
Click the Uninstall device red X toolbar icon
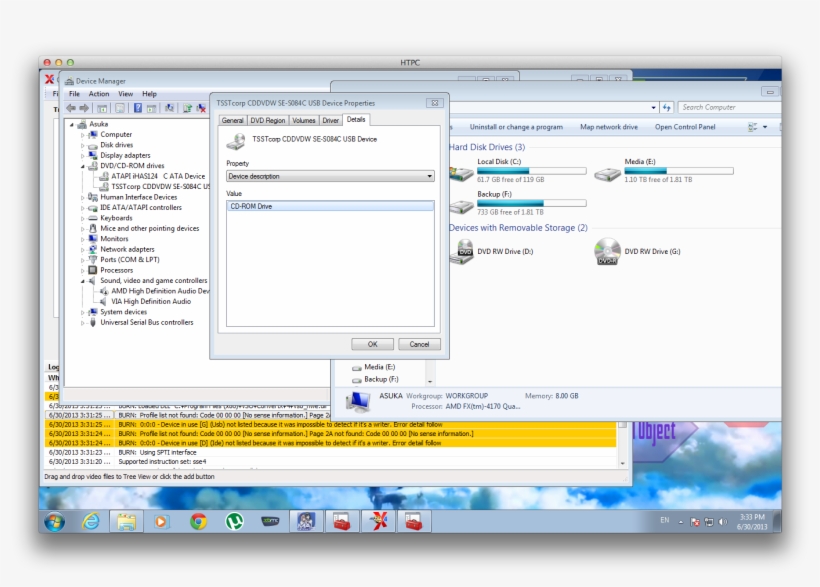[x=201, y=108]
